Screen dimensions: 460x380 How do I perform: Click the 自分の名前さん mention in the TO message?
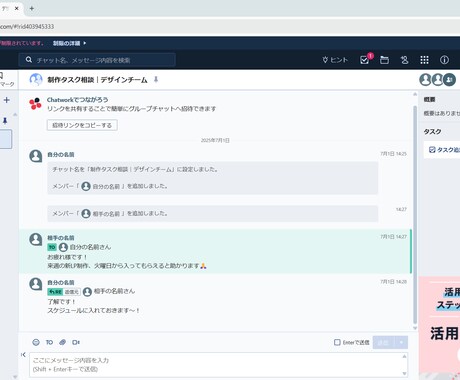(90, 247)
